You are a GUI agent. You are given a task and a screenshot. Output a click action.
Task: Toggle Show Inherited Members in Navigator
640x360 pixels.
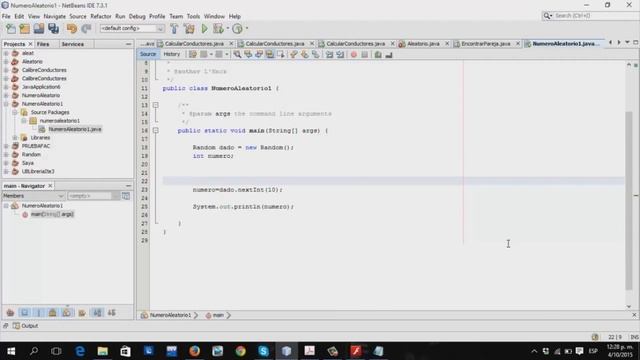click(x=10, y=313)
